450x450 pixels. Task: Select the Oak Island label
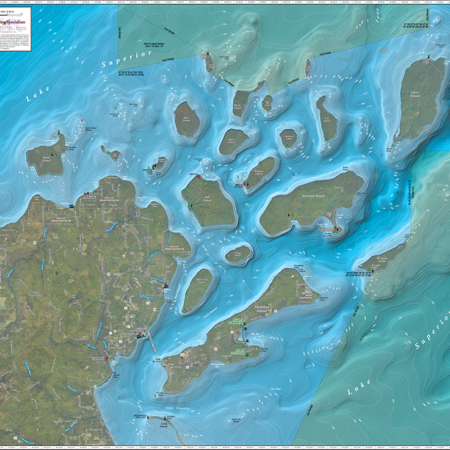(207, 199)
